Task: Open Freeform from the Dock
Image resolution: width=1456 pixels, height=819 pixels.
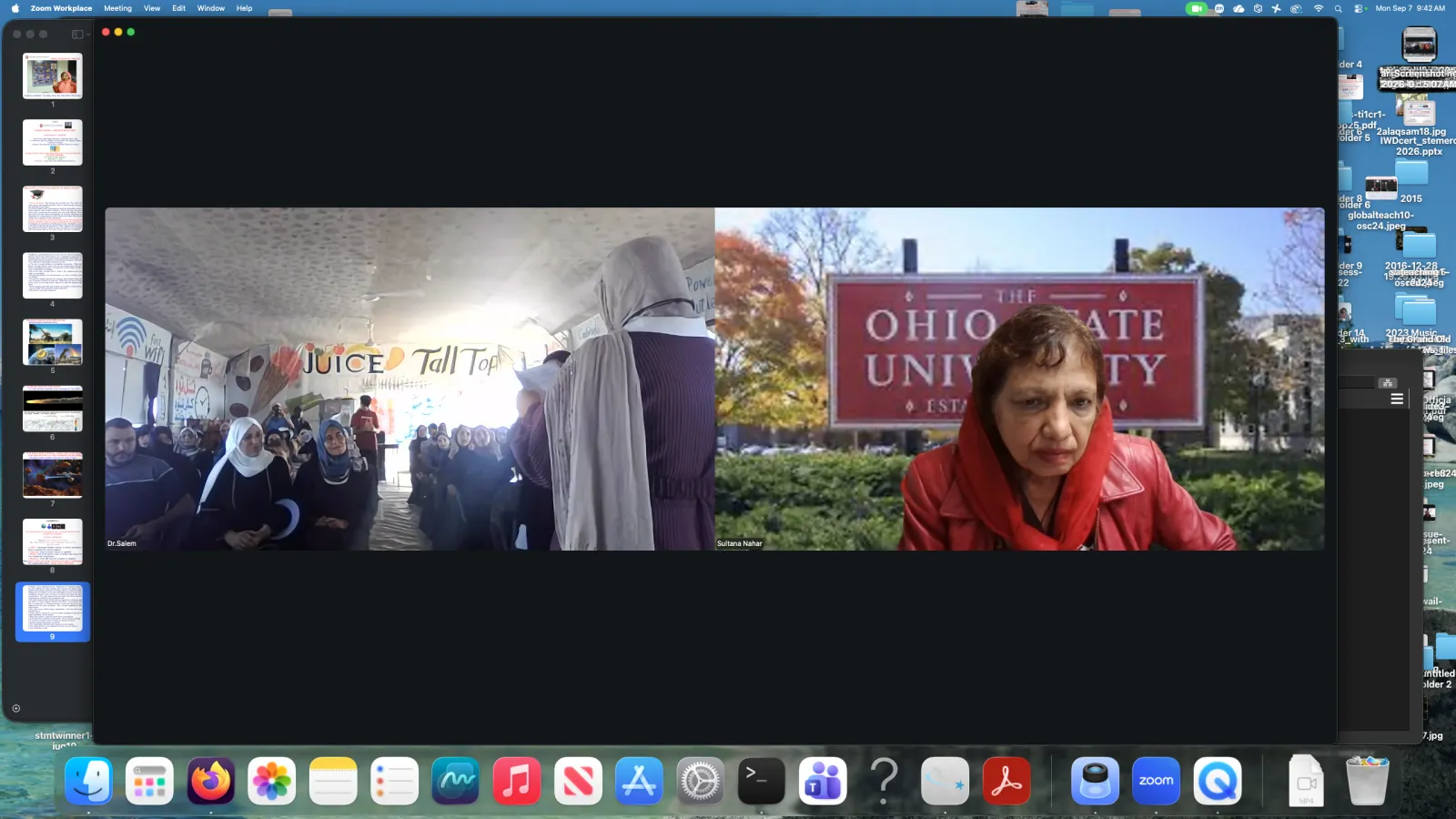Action: point(455,781)
